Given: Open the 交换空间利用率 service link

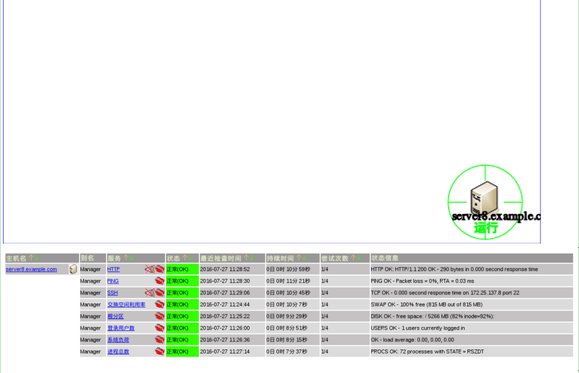Looking at the screenshot, I should tap(126, 305).
